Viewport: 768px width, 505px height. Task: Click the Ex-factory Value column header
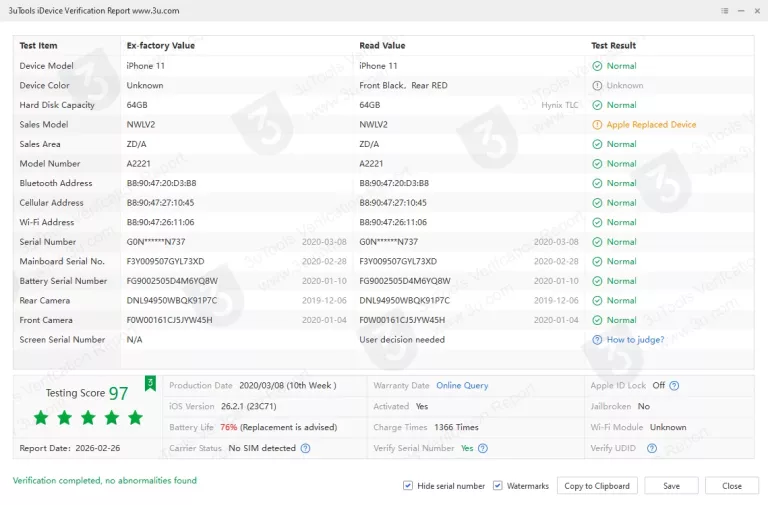click(x=161, y=46)
